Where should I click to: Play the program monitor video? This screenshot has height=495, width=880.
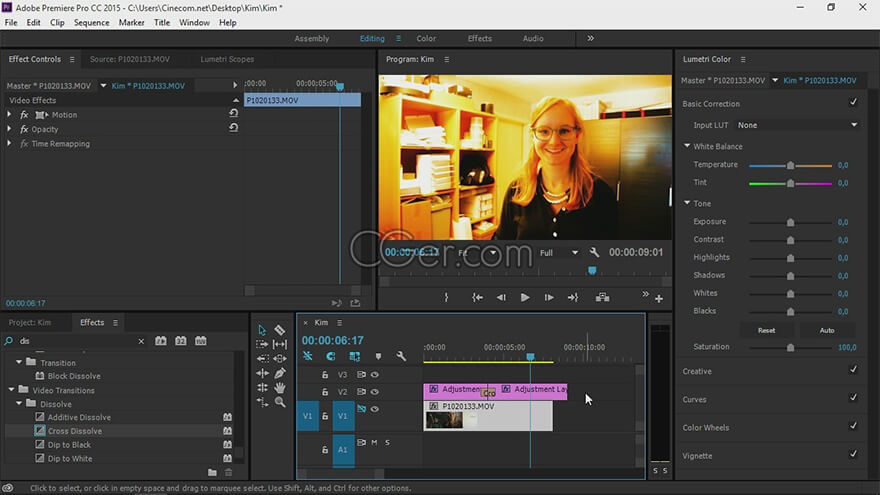click(x=525, y=297)
